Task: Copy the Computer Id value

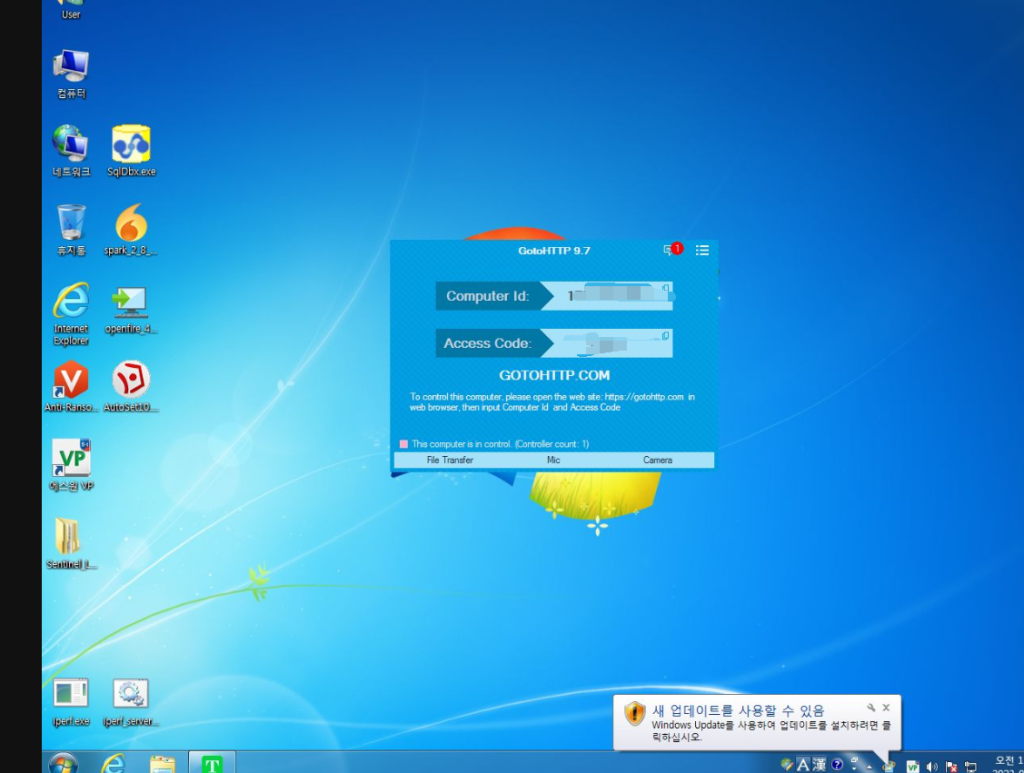Action: point(665,288)
